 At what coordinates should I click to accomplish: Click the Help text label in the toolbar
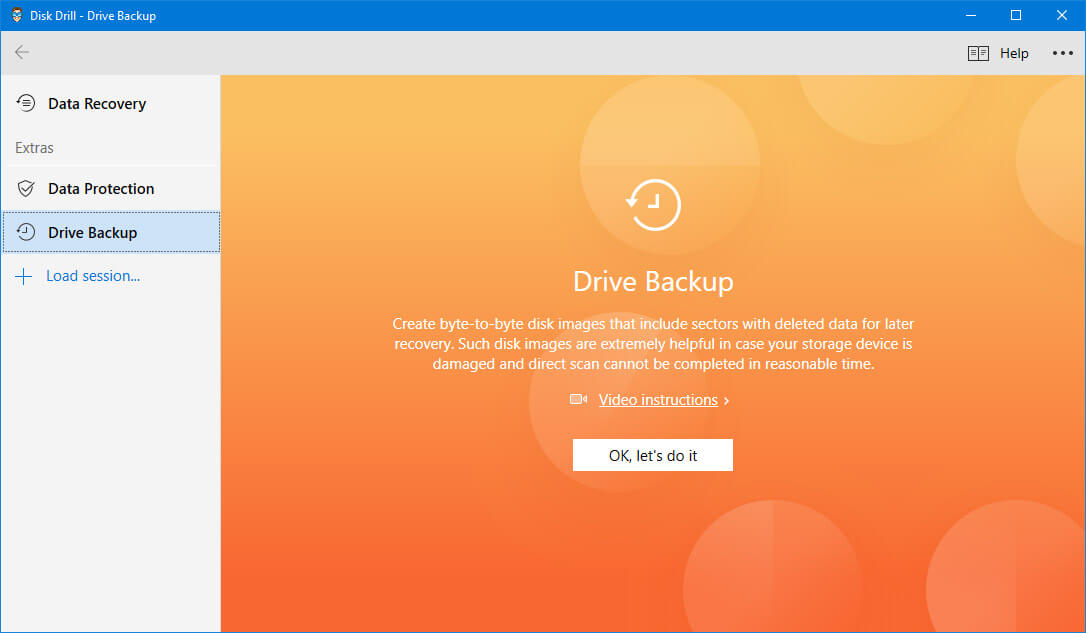coord(1014,53)
